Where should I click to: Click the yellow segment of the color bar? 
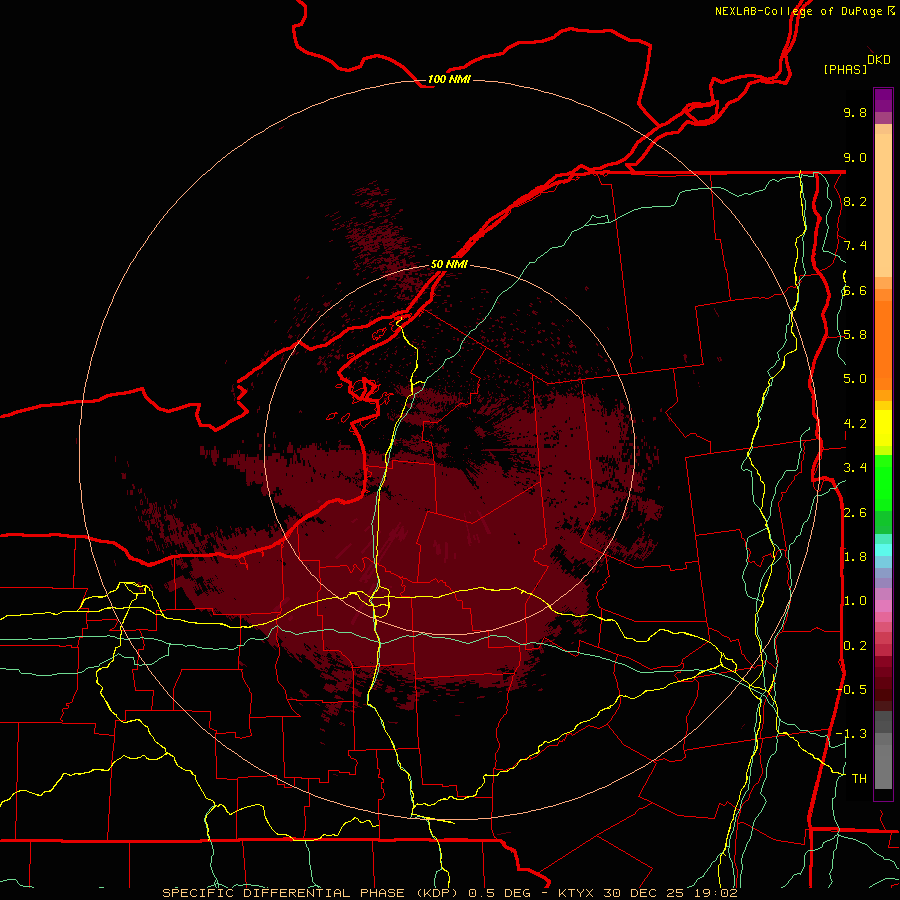click(883, 428)
